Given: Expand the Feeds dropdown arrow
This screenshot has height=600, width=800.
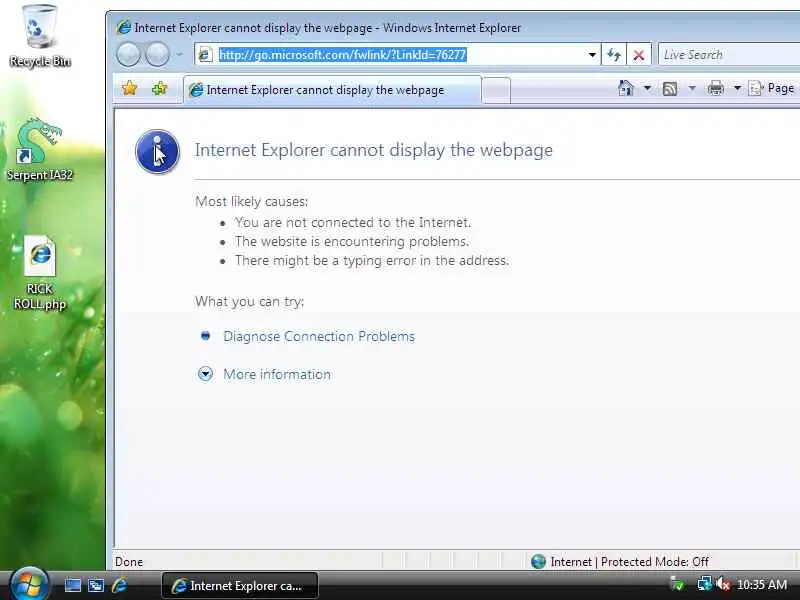Looking at the screenshot, I should point(692,88).
